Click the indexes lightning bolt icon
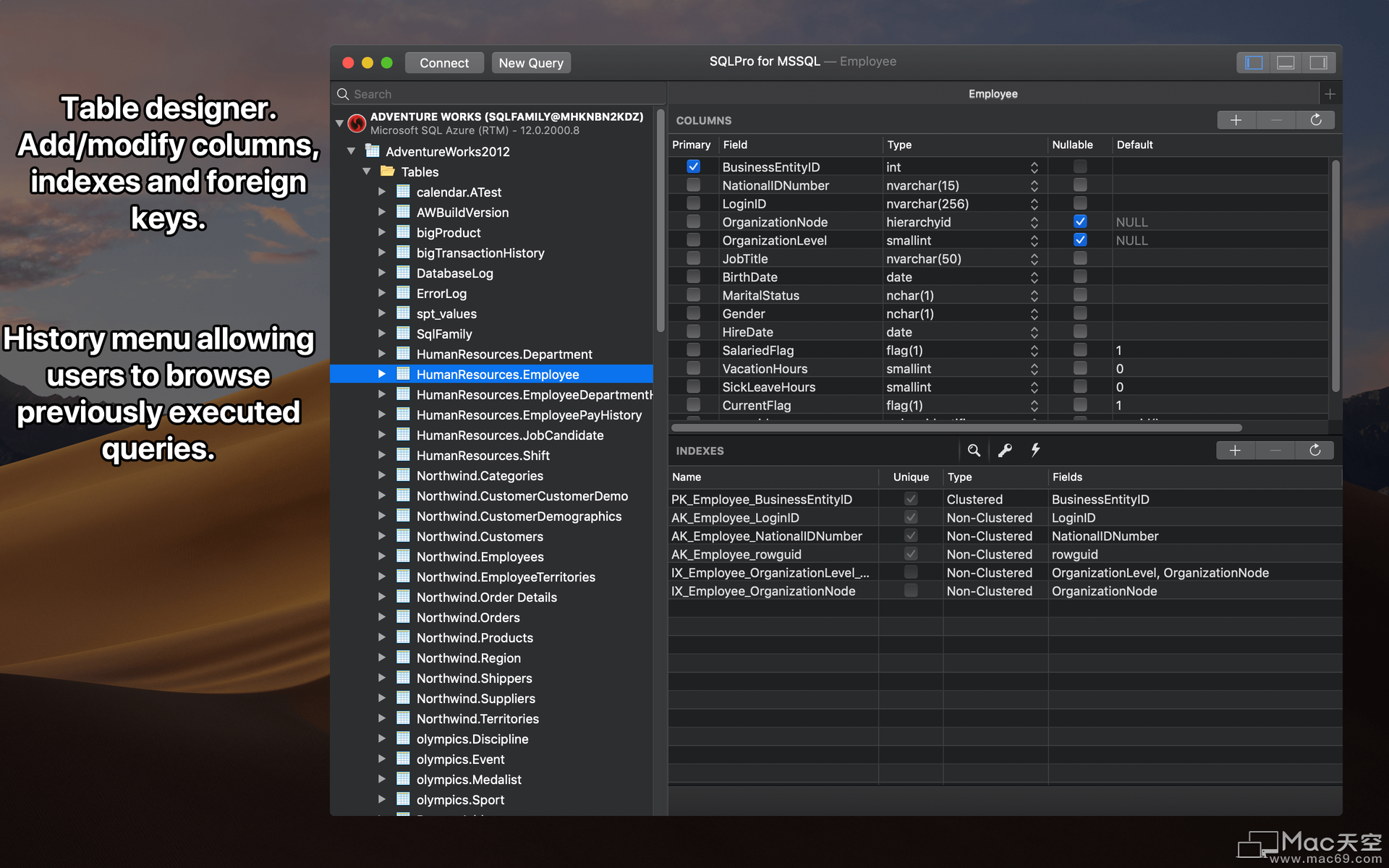The height and width of the screenshot is (868, 1389). click(1035, 450)
